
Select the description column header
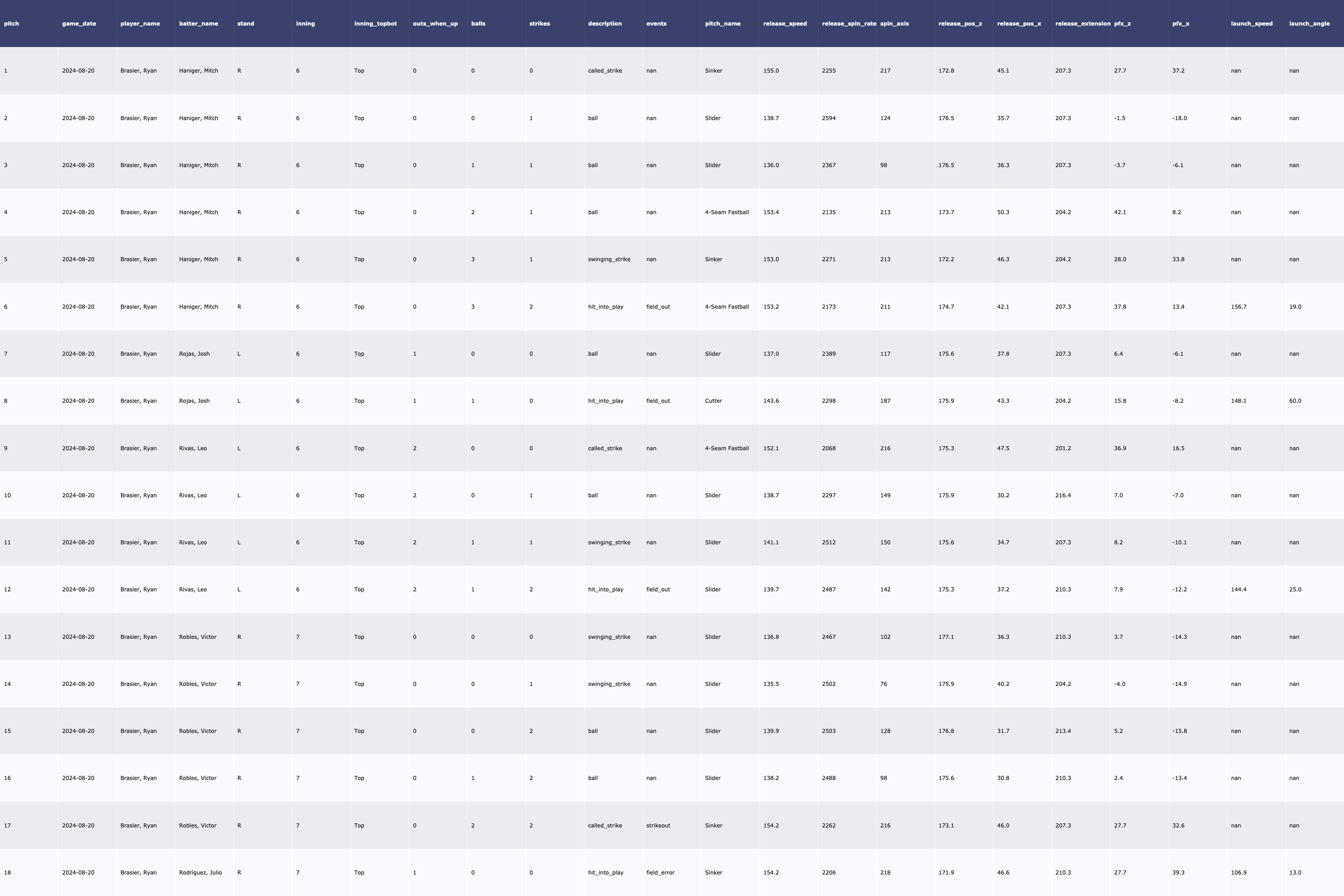click(604, 23)
